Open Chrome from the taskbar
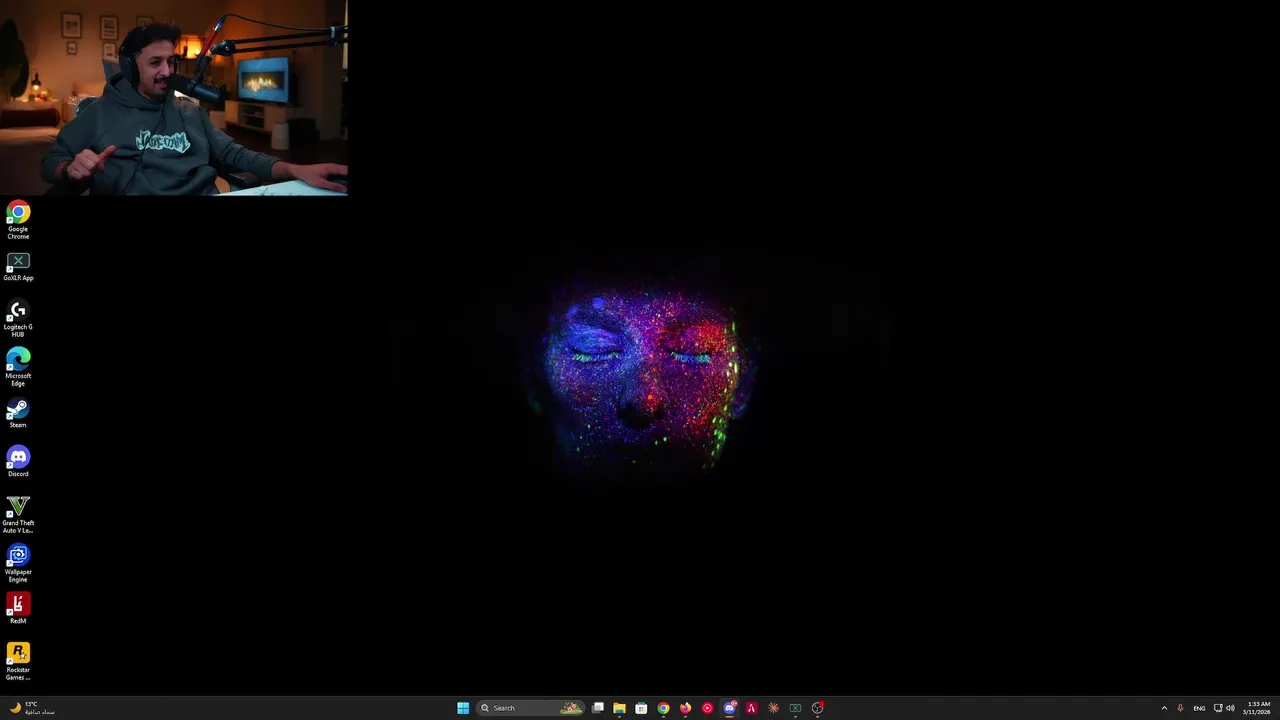The image size is (1280, 720). 663,708
